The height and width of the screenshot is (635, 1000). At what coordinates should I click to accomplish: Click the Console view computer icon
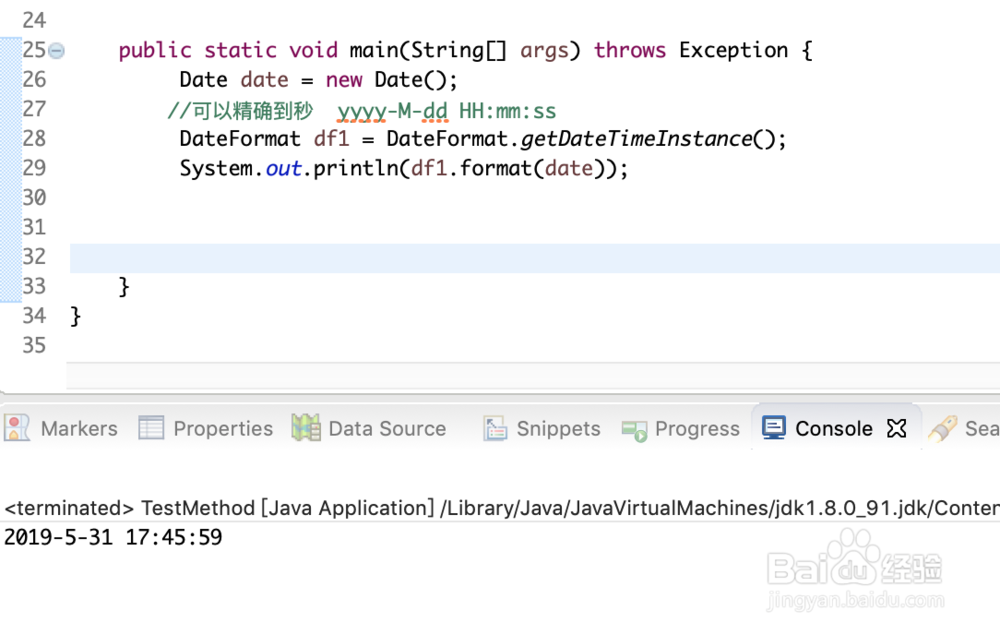point(773,428)
